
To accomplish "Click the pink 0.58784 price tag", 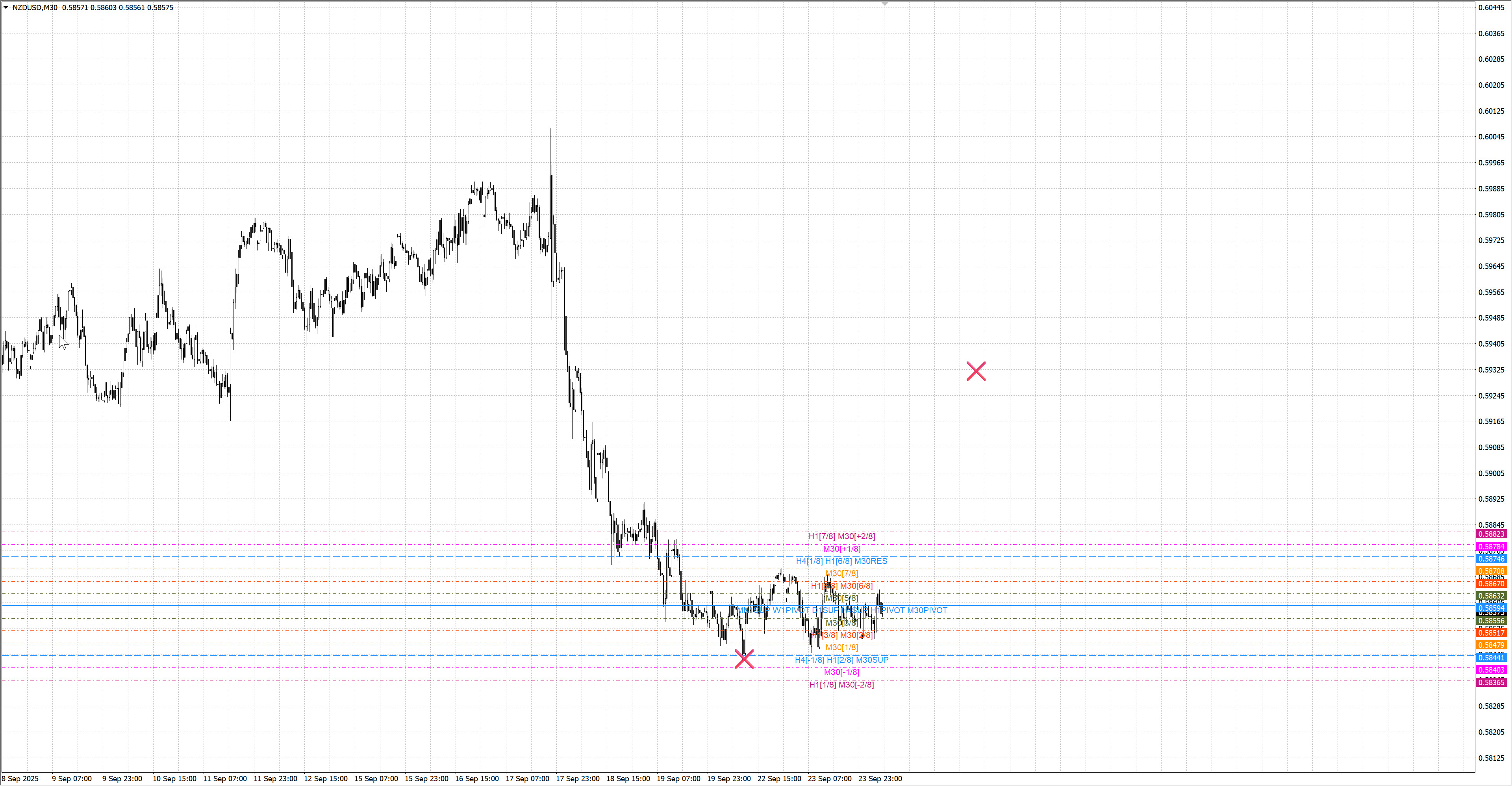I will pos(1491,547).
